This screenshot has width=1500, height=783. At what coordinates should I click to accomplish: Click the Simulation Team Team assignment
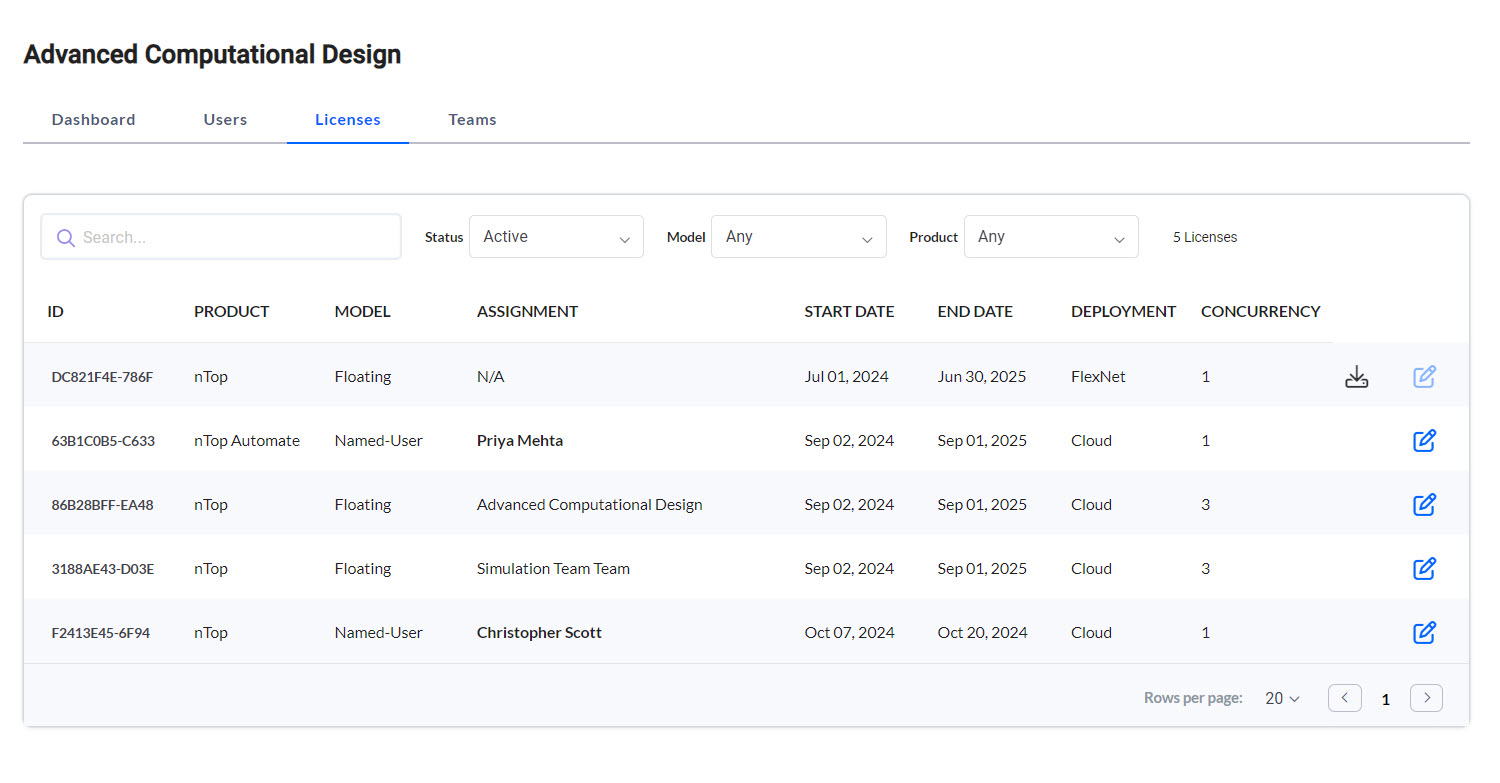click(x=553, y=569)
